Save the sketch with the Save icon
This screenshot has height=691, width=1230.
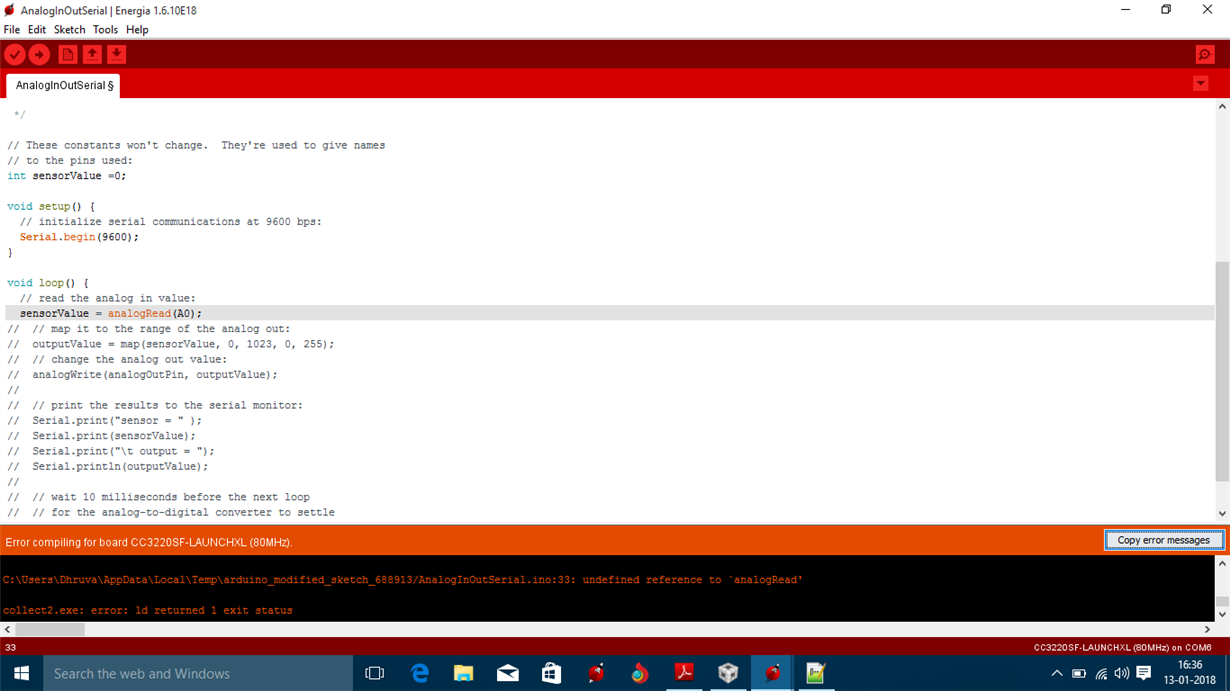(117, 55)
